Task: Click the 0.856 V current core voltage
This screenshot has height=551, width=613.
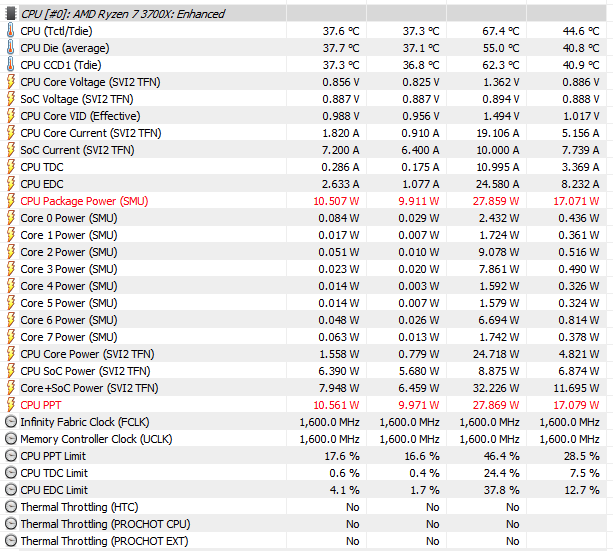Action: pyautogui.click(x=341, y=82)
